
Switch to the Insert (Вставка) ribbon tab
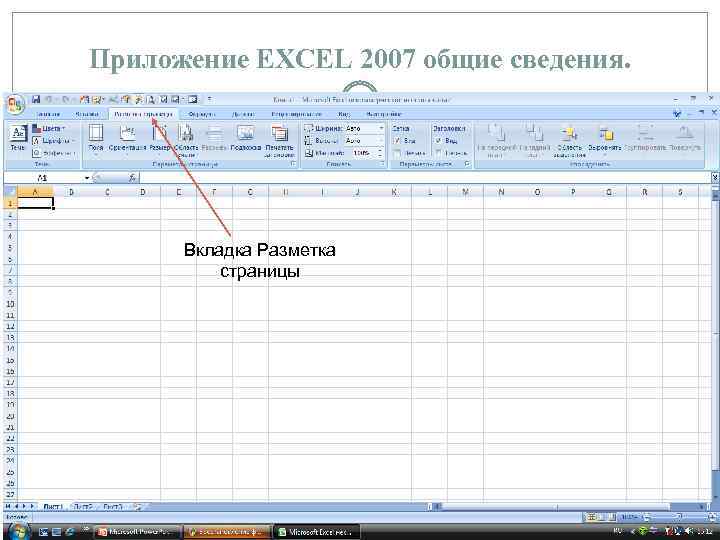click(x=87, y=114)
